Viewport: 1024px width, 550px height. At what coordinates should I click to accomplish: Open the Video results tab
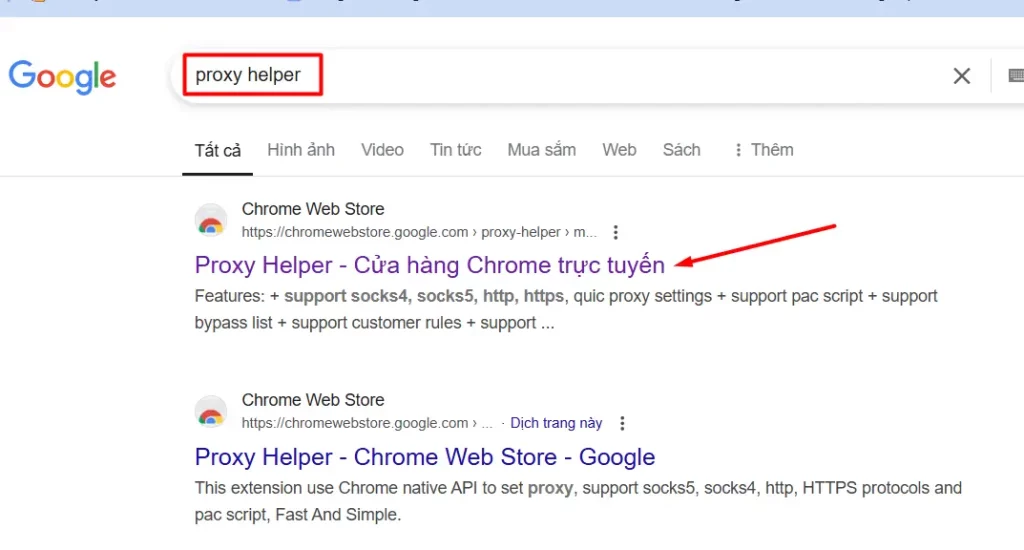(x=382, y=150)
